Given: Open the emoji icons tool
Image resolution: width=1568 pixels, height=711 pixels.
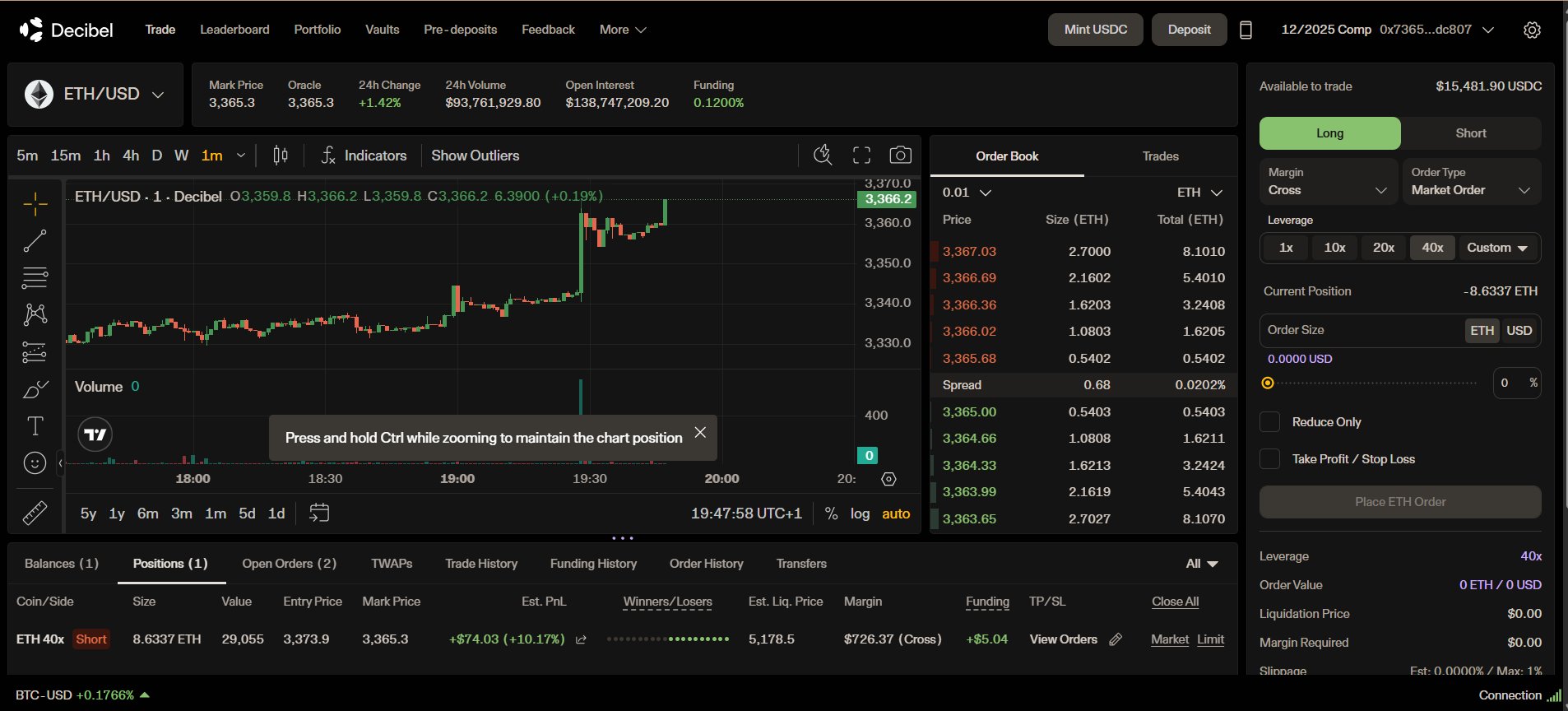Looking at the screenshot, I should [35, 463].
